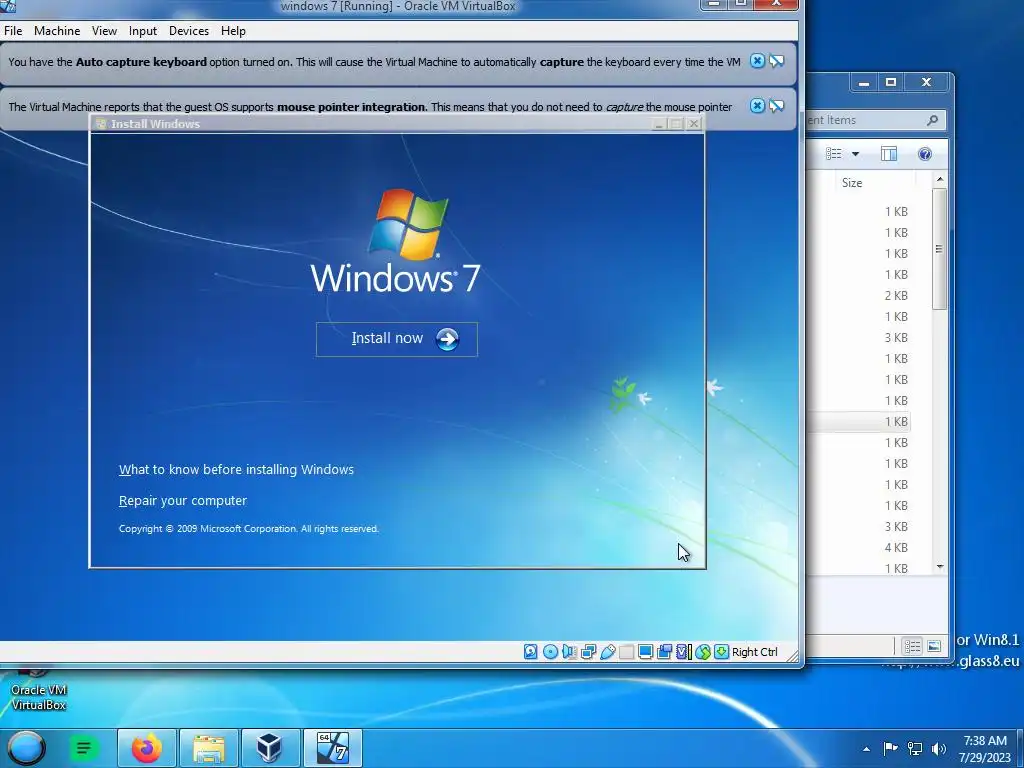The width and height of the screenshot is (1024, 768).
Task: Dismiss the mouse pointer integration notification
Action: (757, 106)
